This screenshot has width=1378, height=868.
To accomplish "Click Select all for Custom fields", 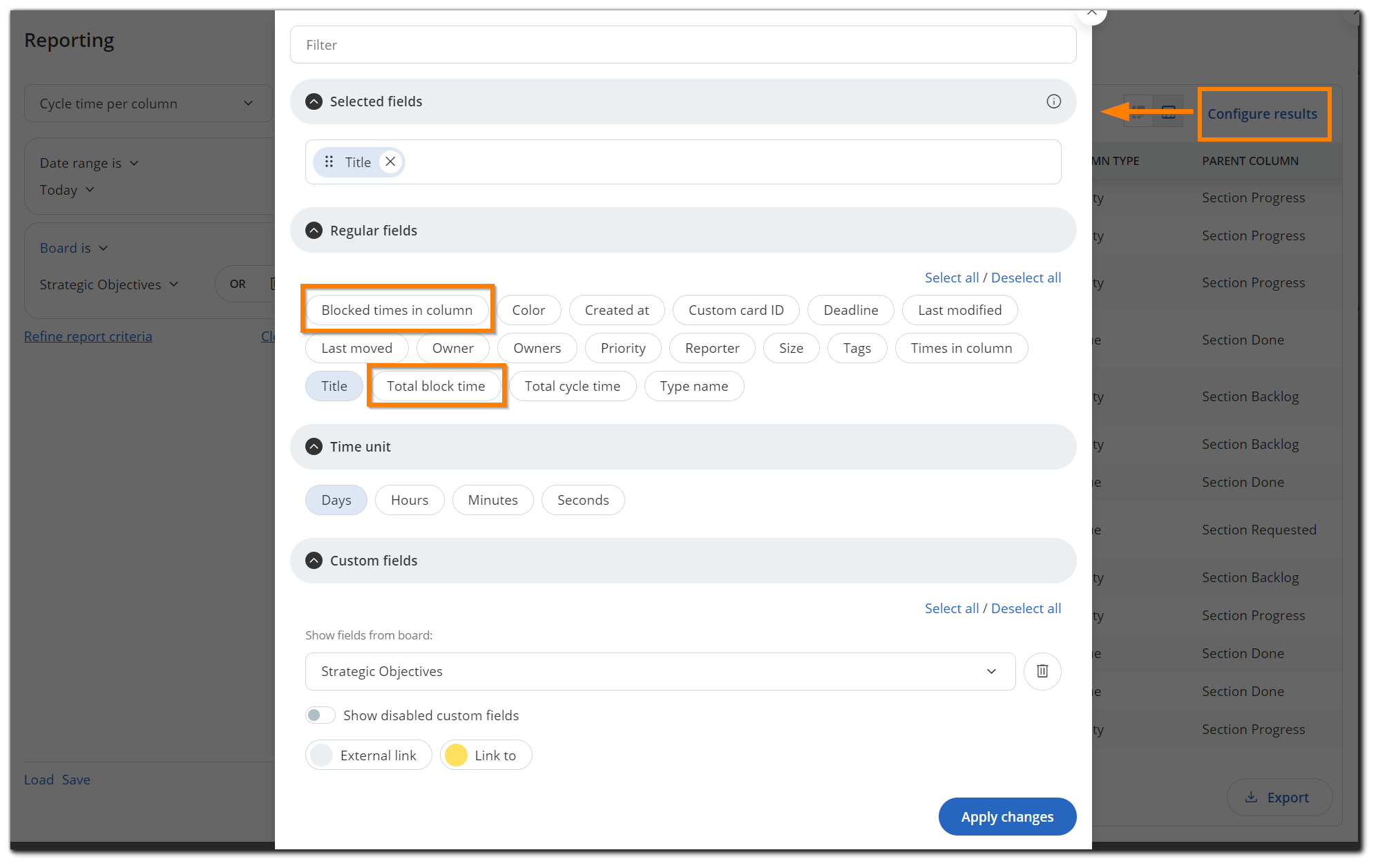I will click(952, 608).
